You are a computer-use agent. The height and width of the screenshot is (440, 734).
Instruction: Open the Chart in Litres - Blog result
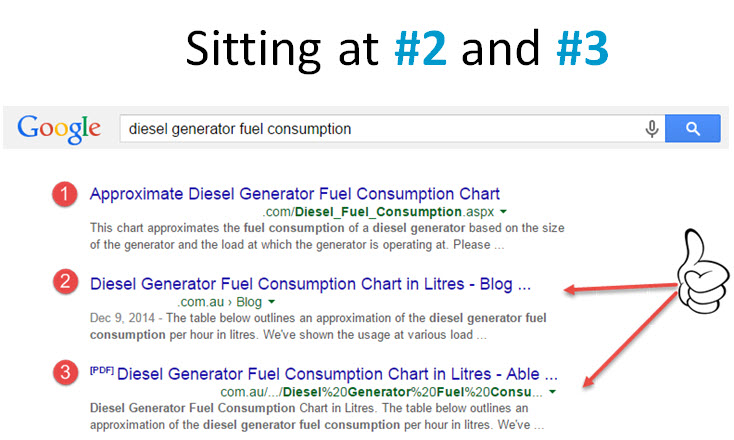310,283
